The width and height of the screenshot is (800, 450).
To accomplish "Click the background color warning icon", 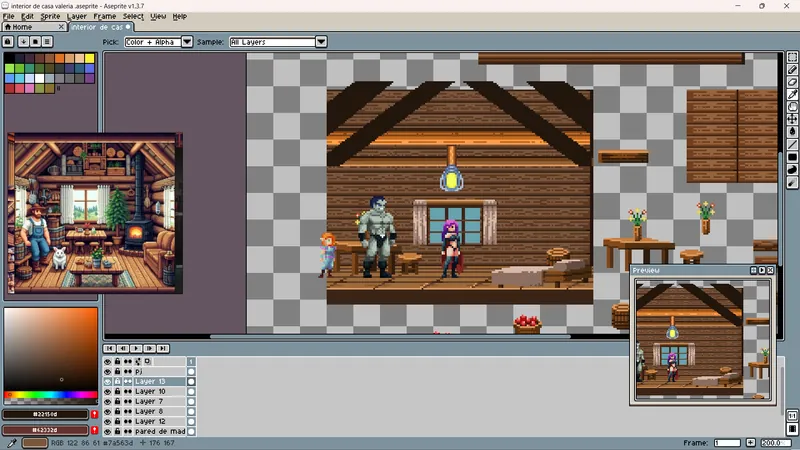I will tap(94, 430).
